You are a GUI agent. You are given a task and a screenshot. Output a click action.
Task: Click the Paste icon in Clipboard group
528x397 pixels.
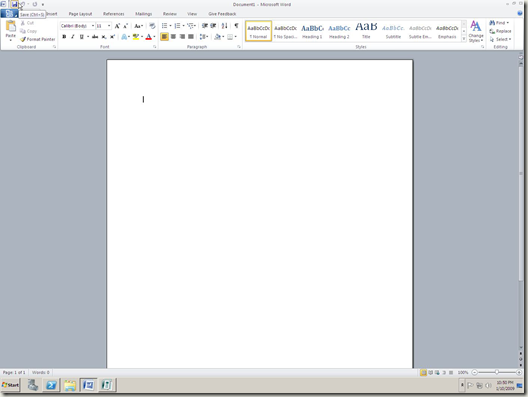pos(10,30)
